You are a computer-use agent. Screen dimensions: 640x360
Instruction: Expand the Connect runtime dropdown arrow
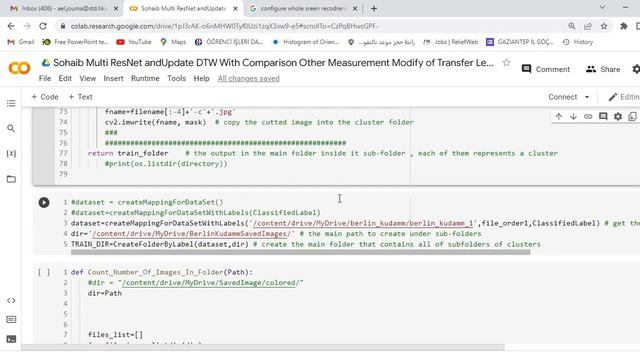pyautogui.click(x=587, y=97)
